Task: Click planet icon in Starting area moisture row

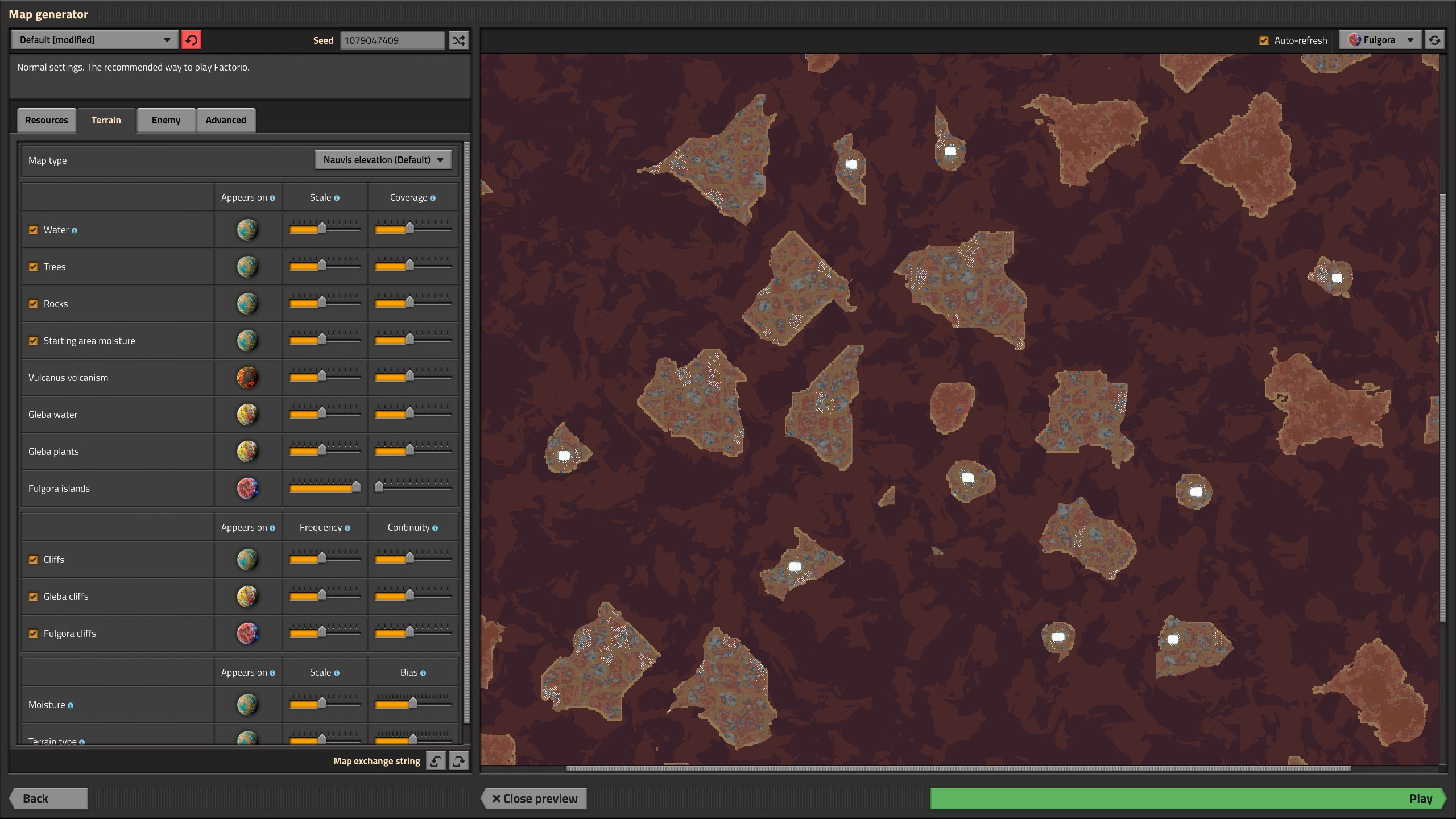Action: [x=247, y=341]
